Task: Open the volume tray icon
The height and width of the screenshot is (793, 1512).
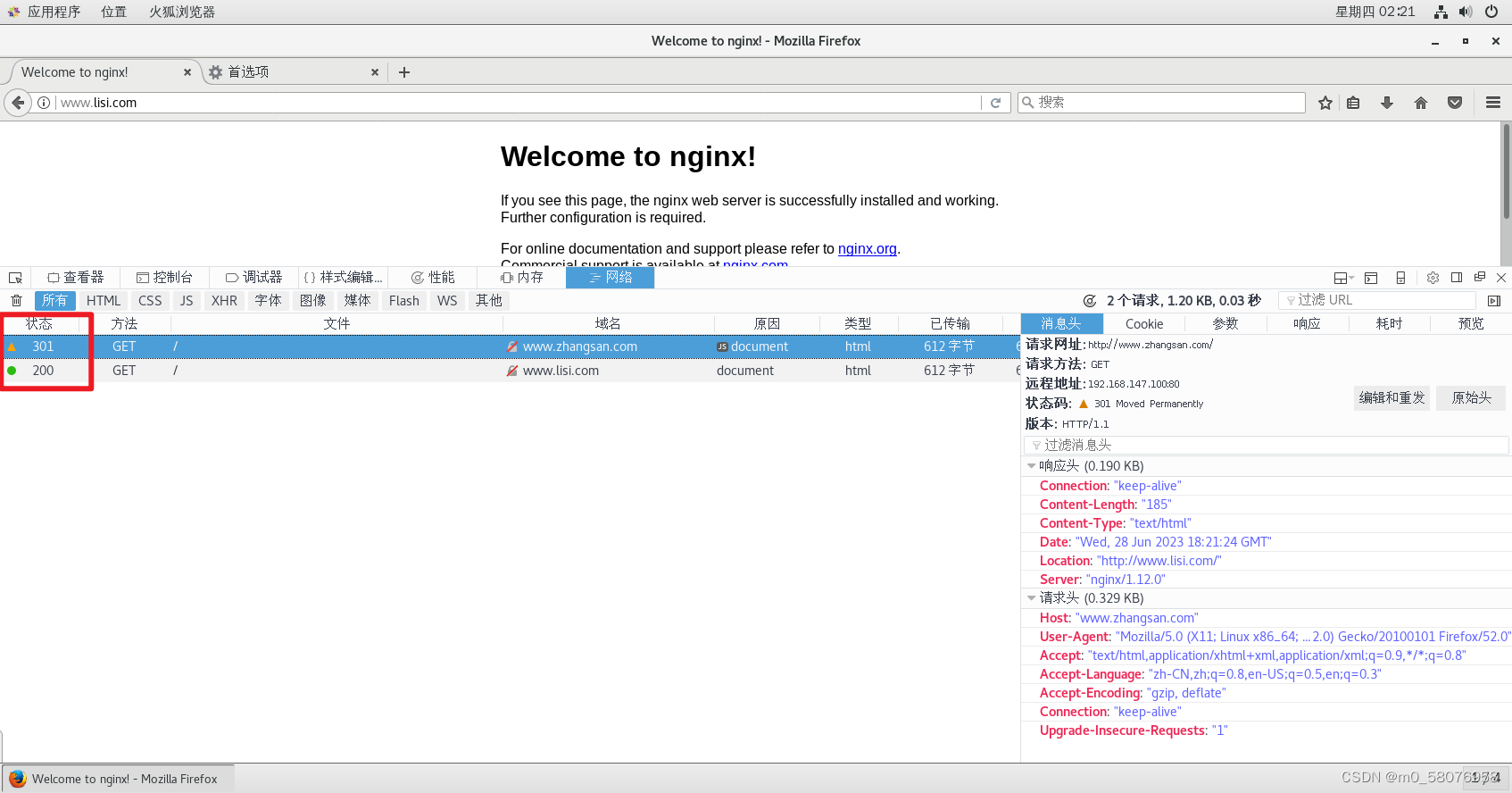Action: 1466,12
